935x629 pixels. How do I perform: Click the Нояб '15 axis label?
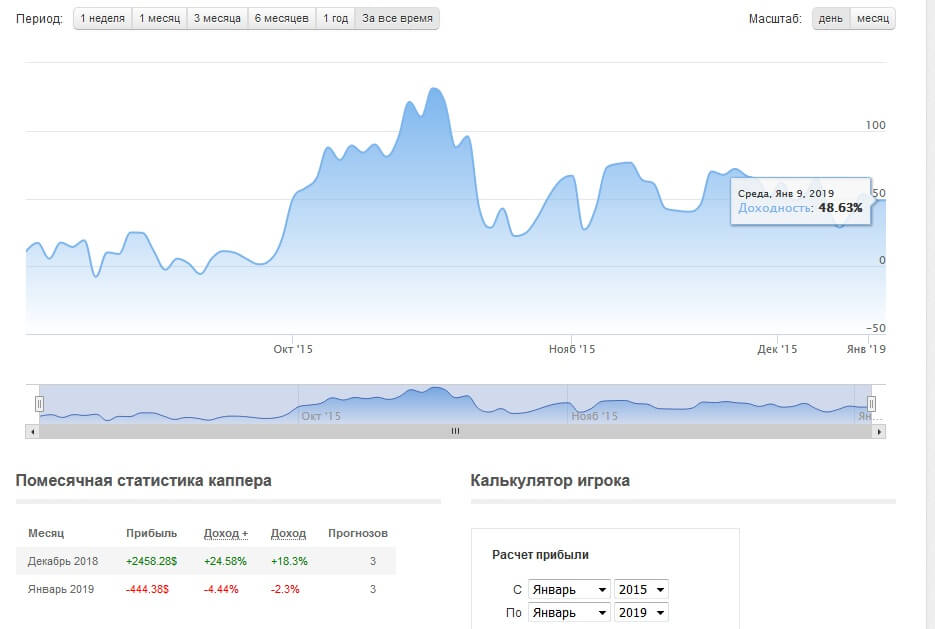572,349
